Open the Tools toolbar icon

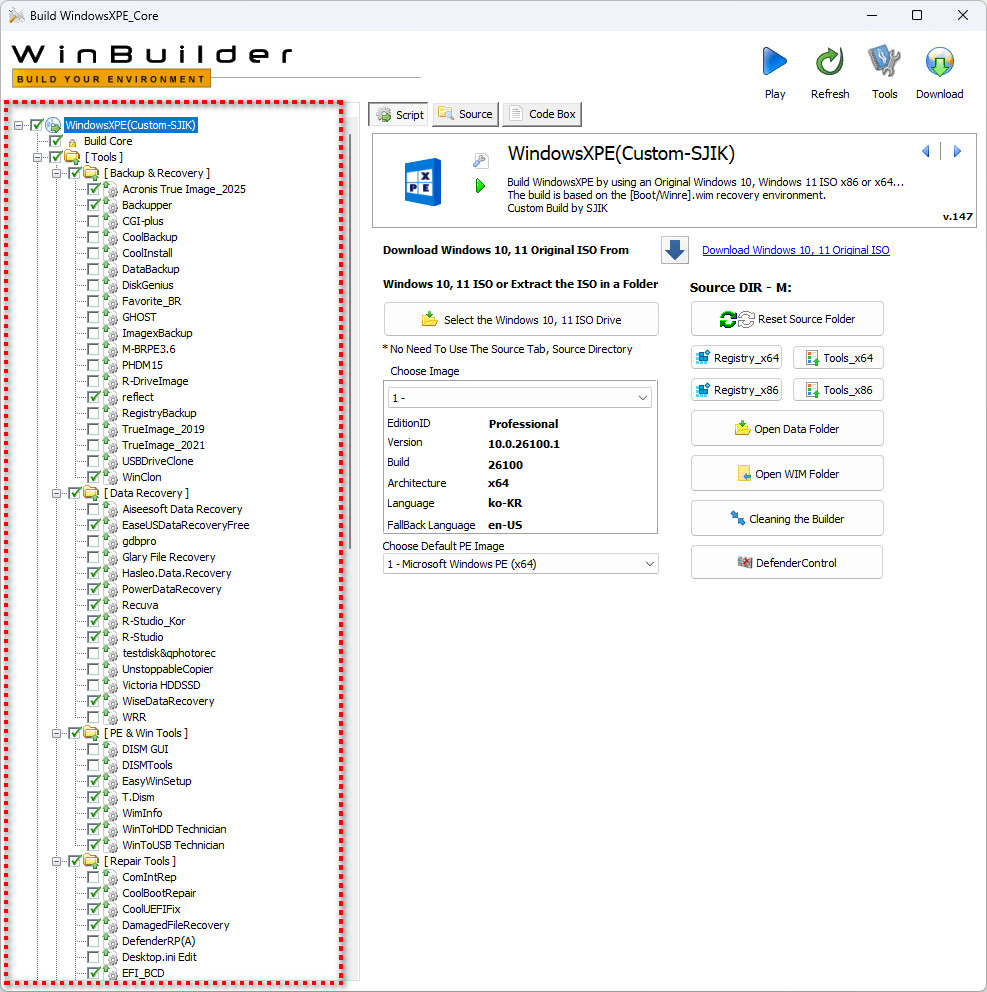coord(884,62)
